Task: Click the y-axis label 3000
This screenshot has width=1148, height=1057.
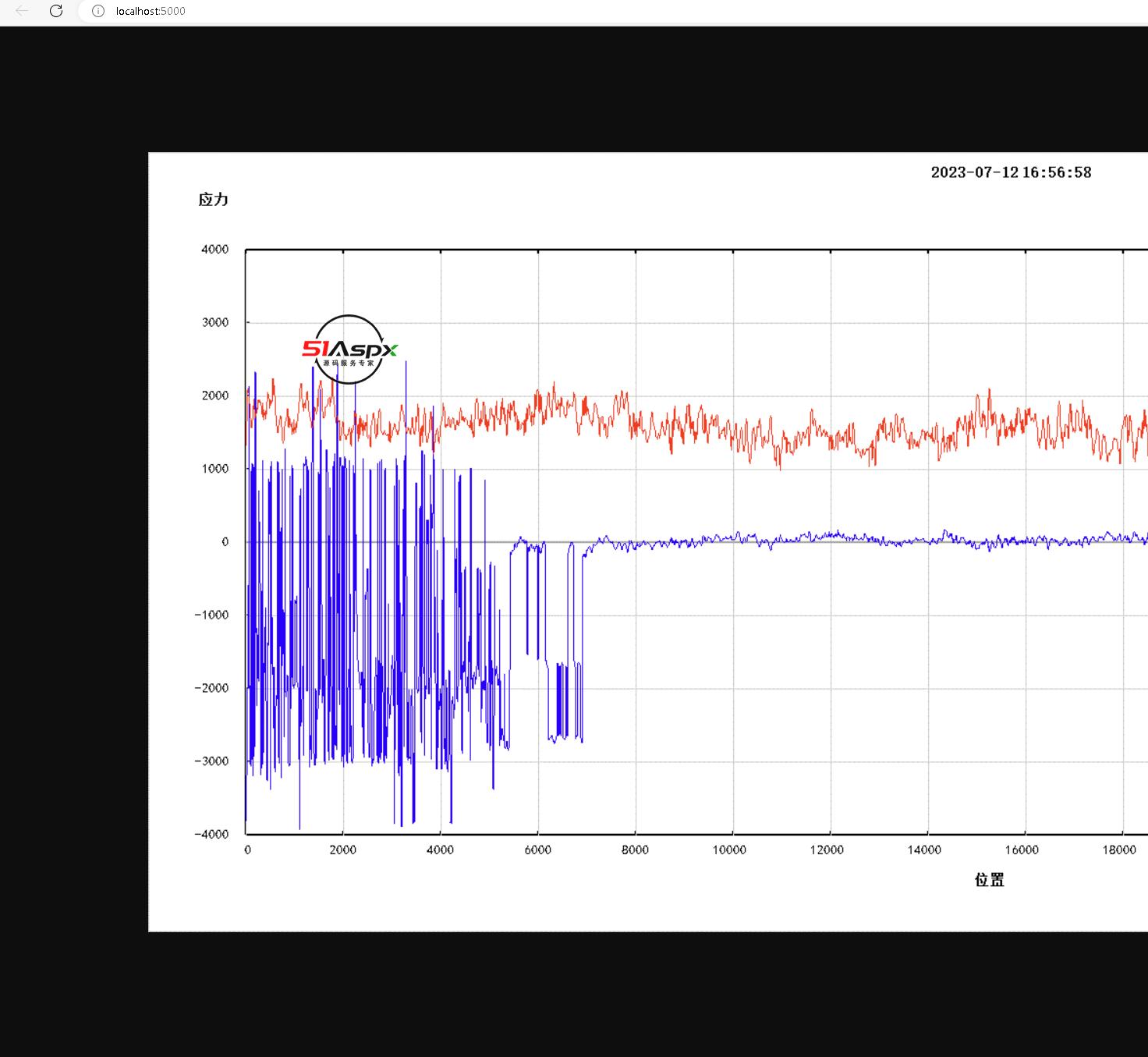Action: click(x=215, y=322)
